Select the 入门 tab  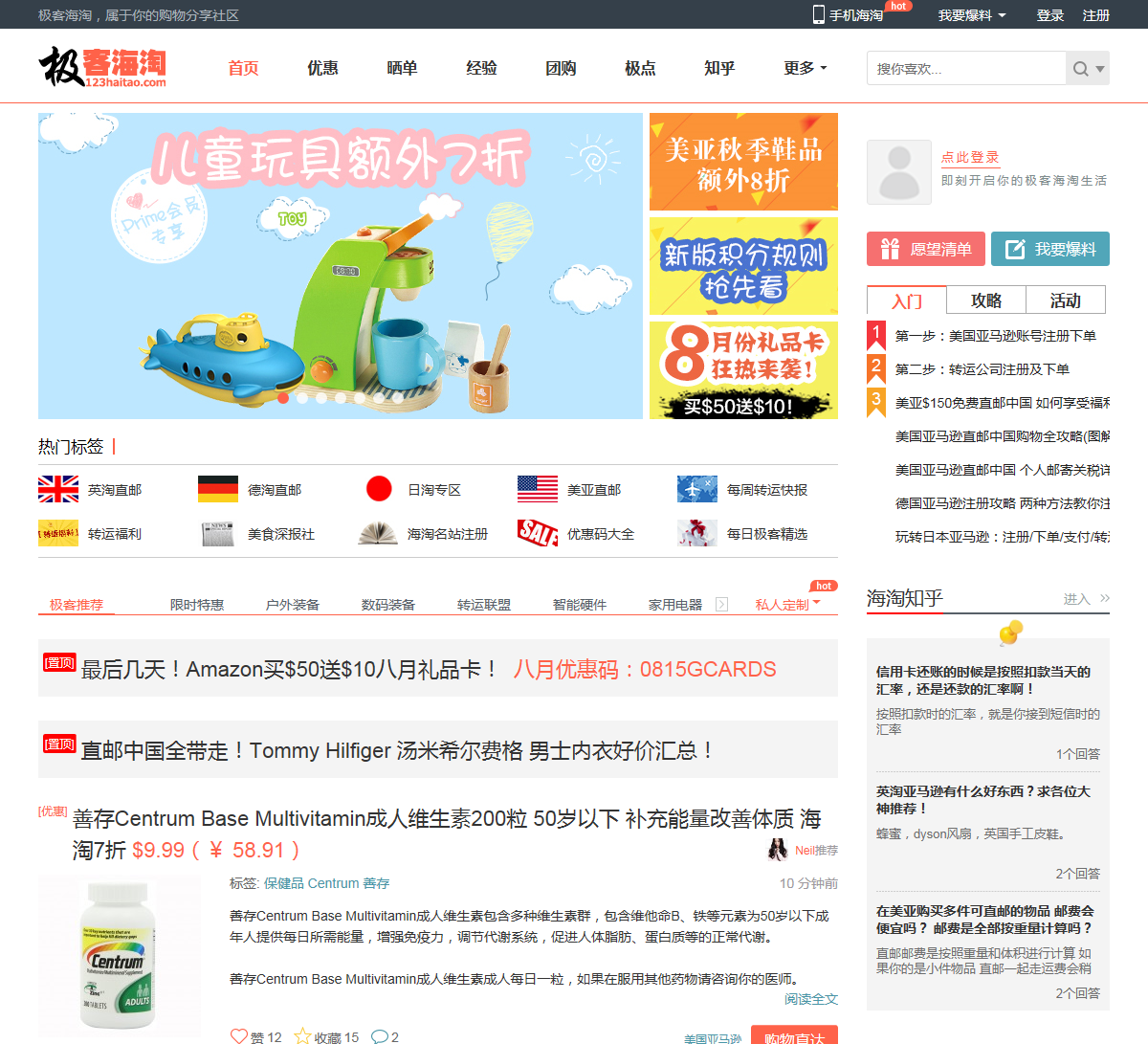(907, 300)
